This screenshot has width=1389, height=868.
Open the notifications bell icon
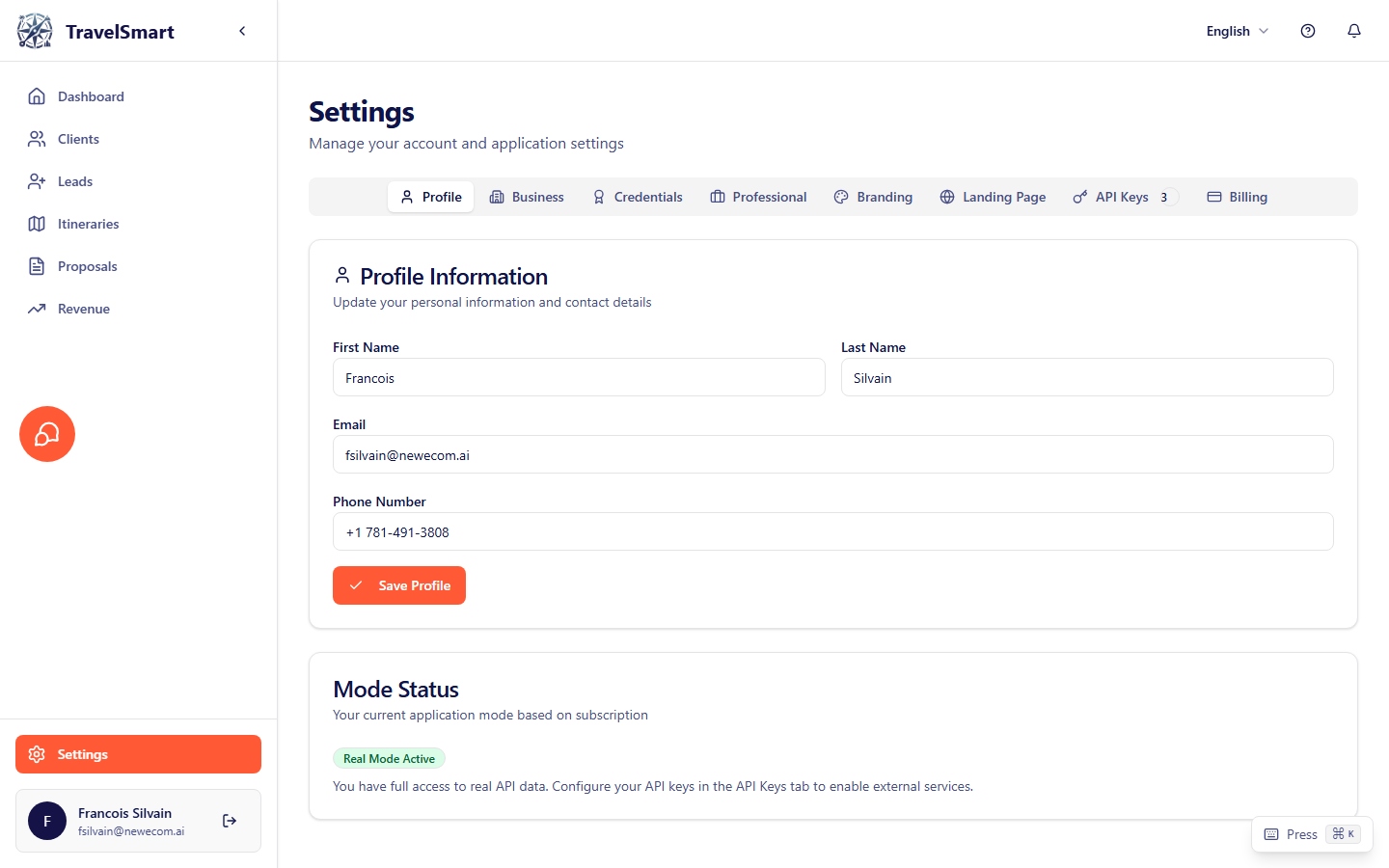pyautogui.click(x=1354, y=31)
